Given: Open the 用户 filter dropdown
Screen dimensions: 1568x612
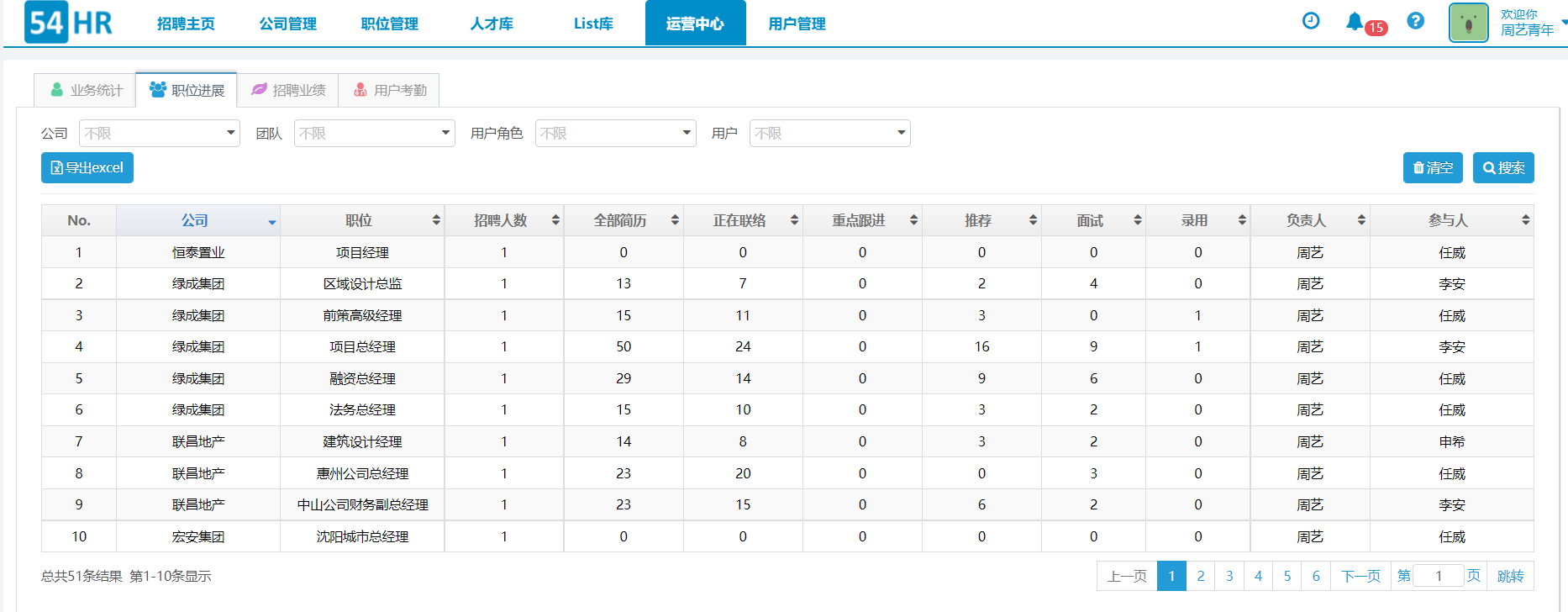Looking at the screenshot, I should [829, 133].
